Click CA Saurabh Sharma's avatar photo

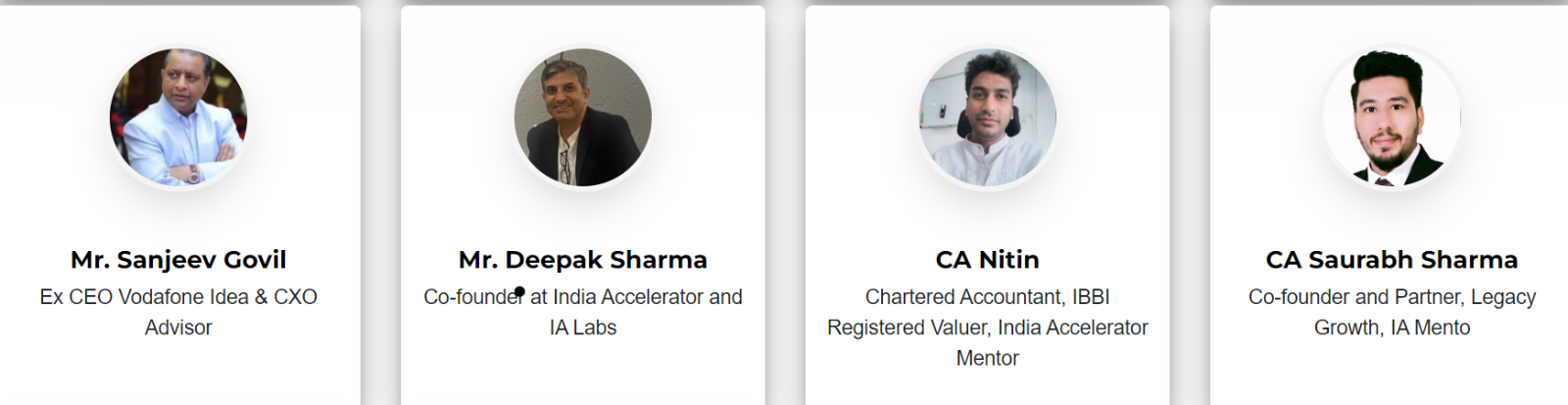click(1392, 118)
